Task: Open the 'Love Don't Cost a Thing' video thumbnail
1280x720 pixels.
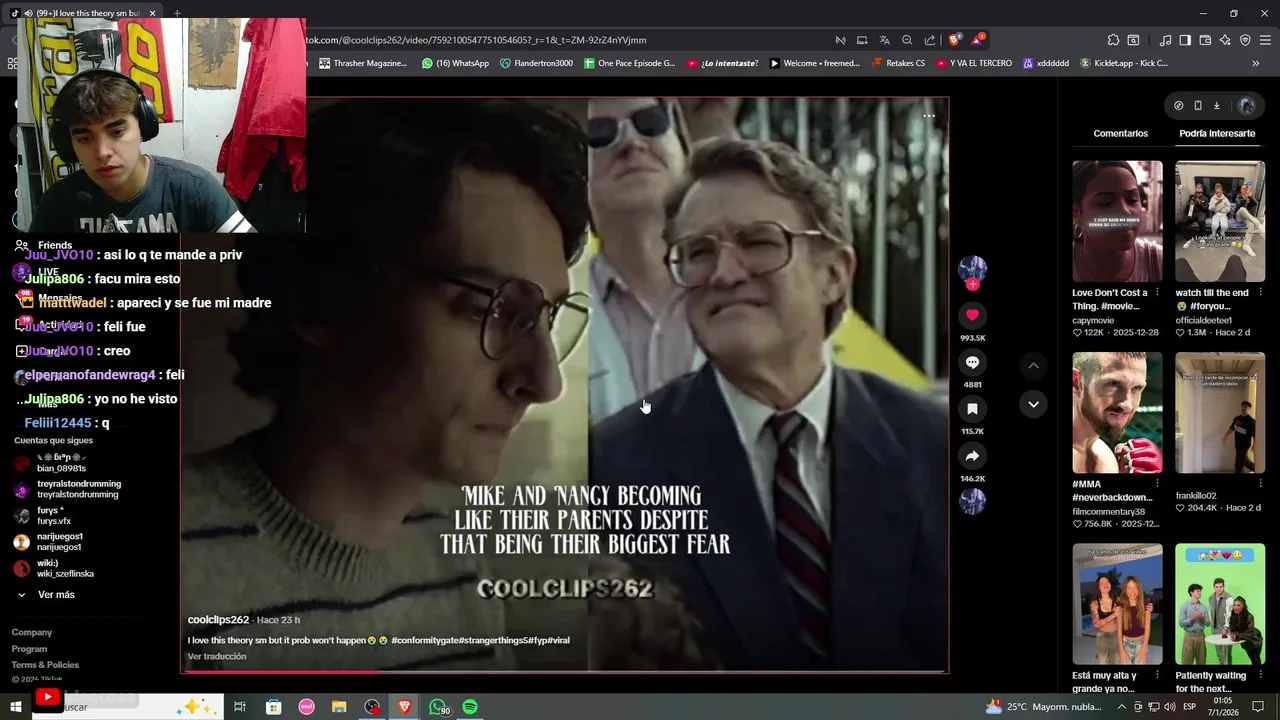Action: 1117,221
